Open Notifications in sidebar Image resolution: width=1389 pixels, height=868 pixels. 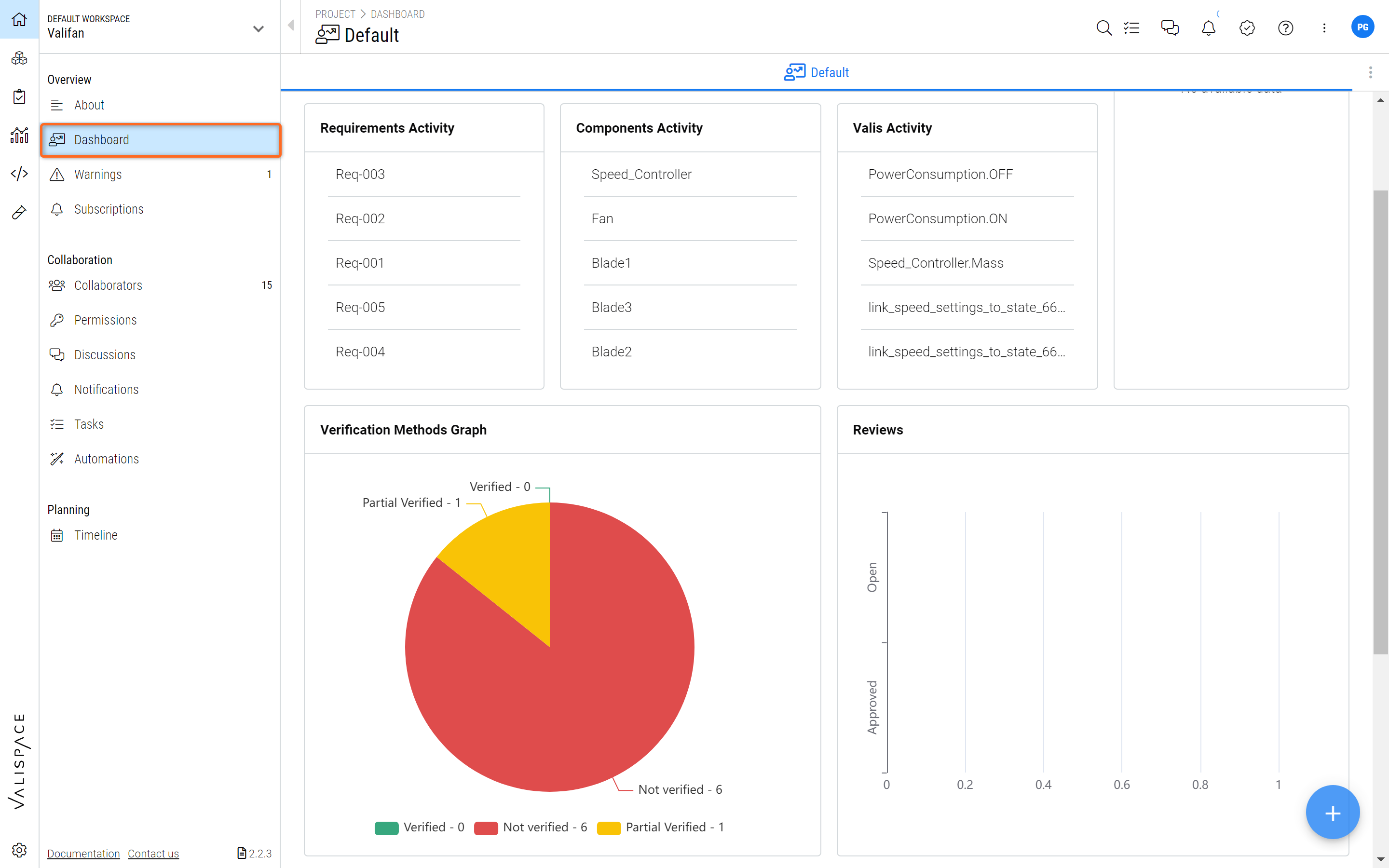[160, 389]
